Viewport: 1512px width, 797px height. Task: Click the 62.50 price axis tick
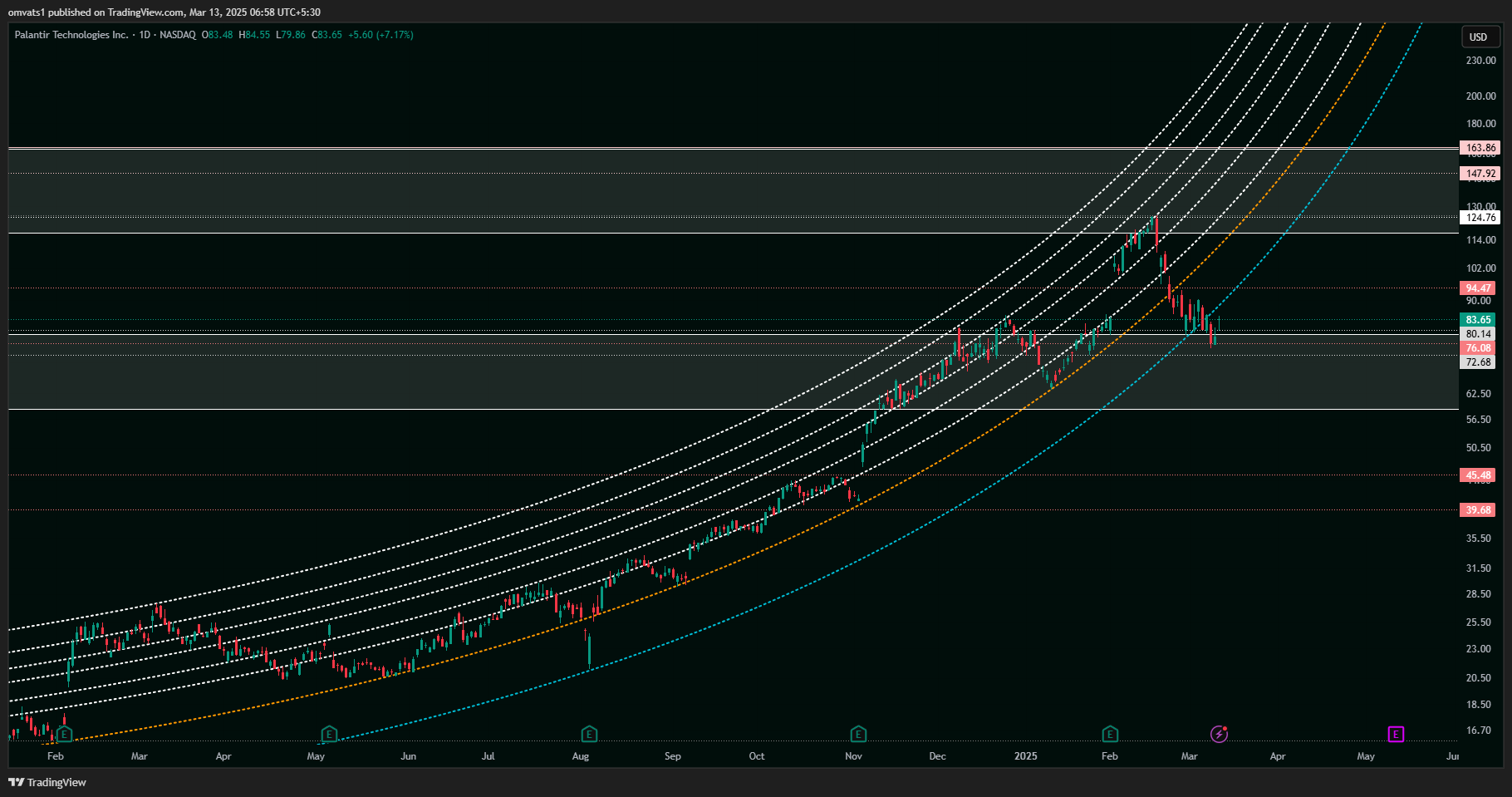(1478, 394)
